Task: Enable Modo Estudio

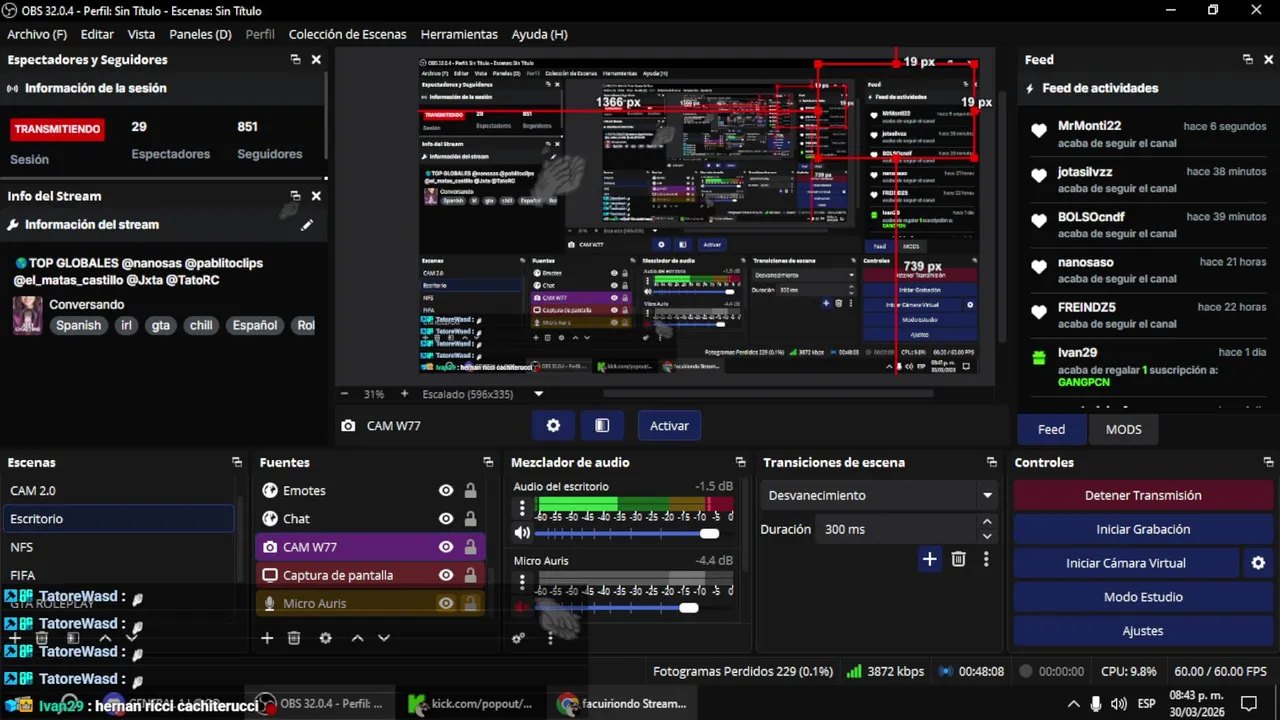Action: [1143, 597]
